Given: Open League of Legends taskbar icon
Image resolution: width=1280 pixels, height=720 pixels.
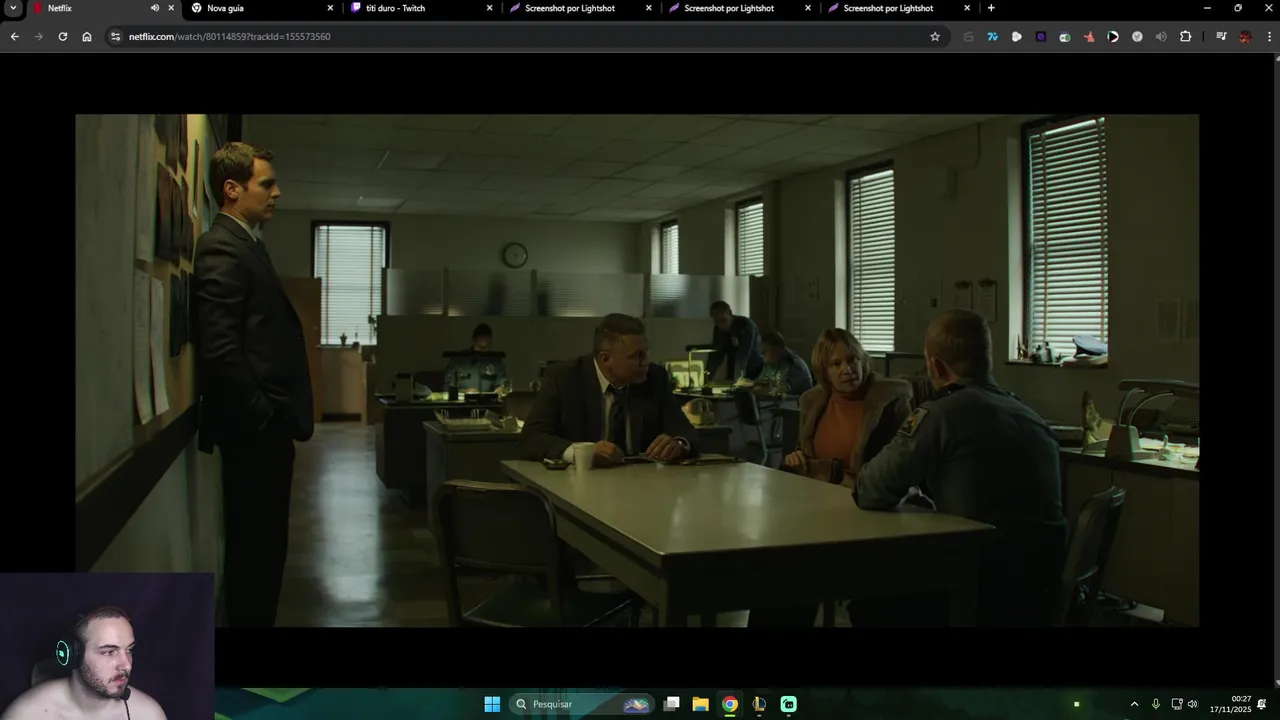Looking at the screenshot, I should (x=759, y=704).
